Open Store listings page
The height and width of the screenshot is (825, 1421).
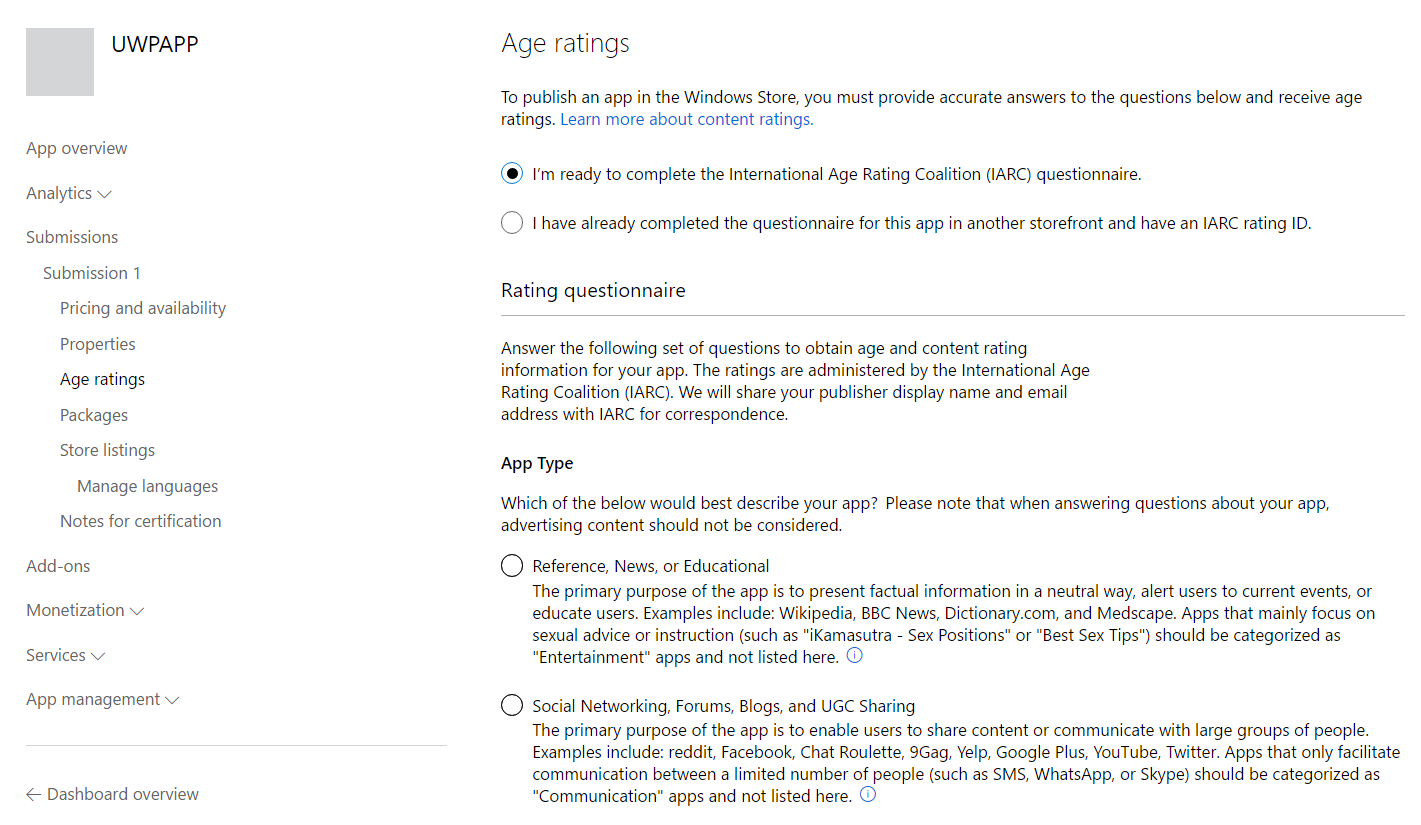pyautogui.click(x=107, y=450)
